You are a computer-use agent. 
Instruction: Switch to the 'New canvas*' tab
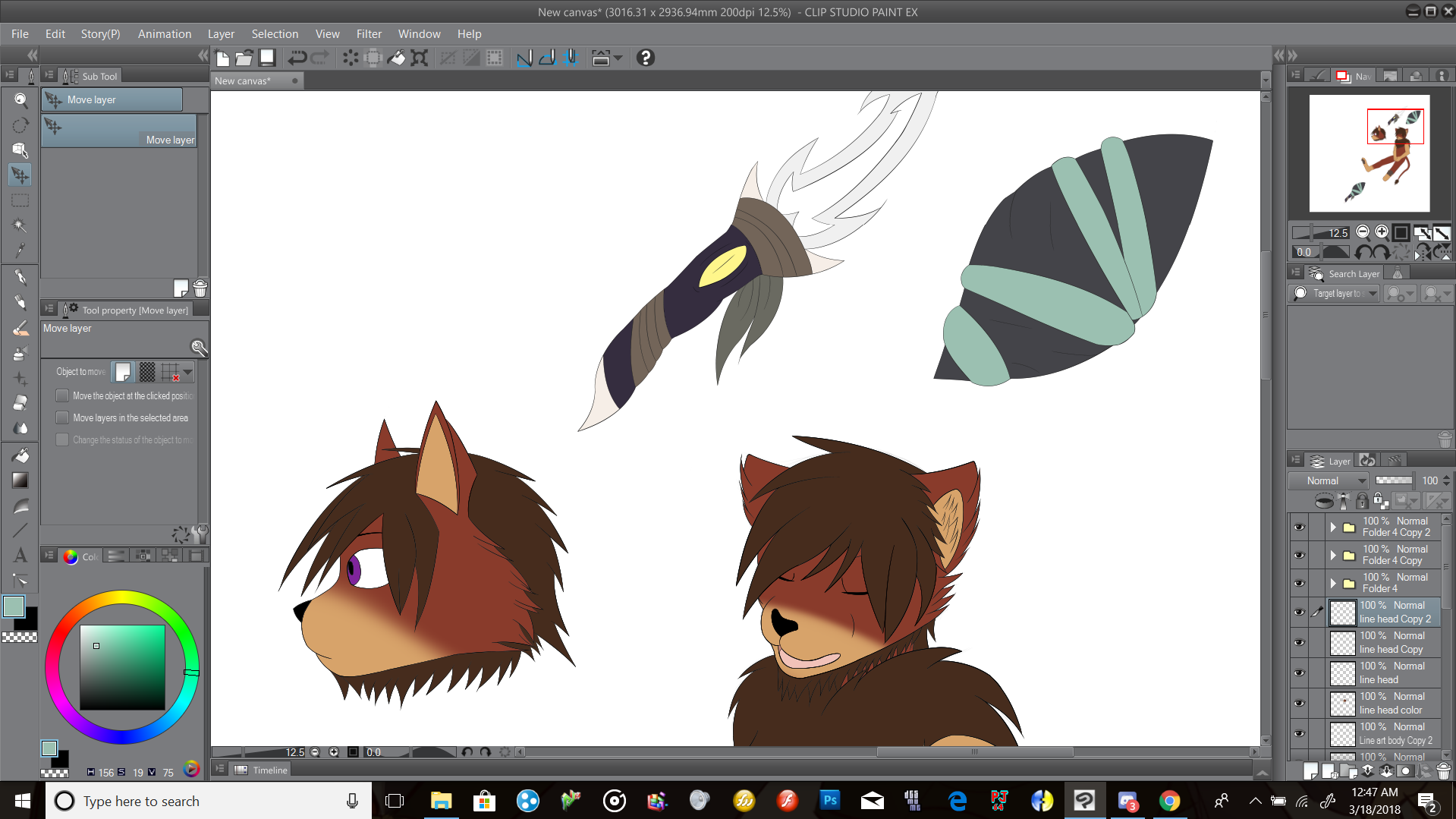[x=257, y=80]
